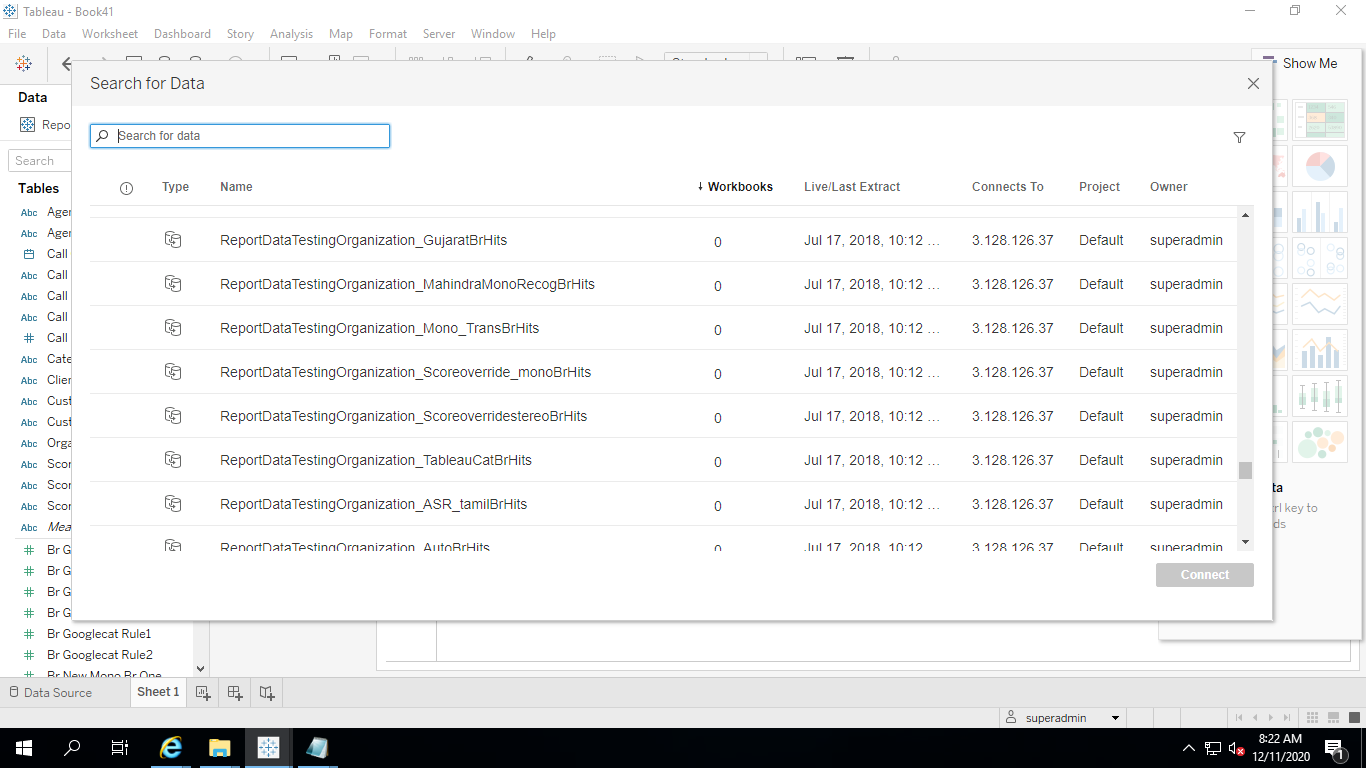This screenshot has width=1366, height=768.
Task: Click the New Dashboard icon
Action: coord(235,692)
